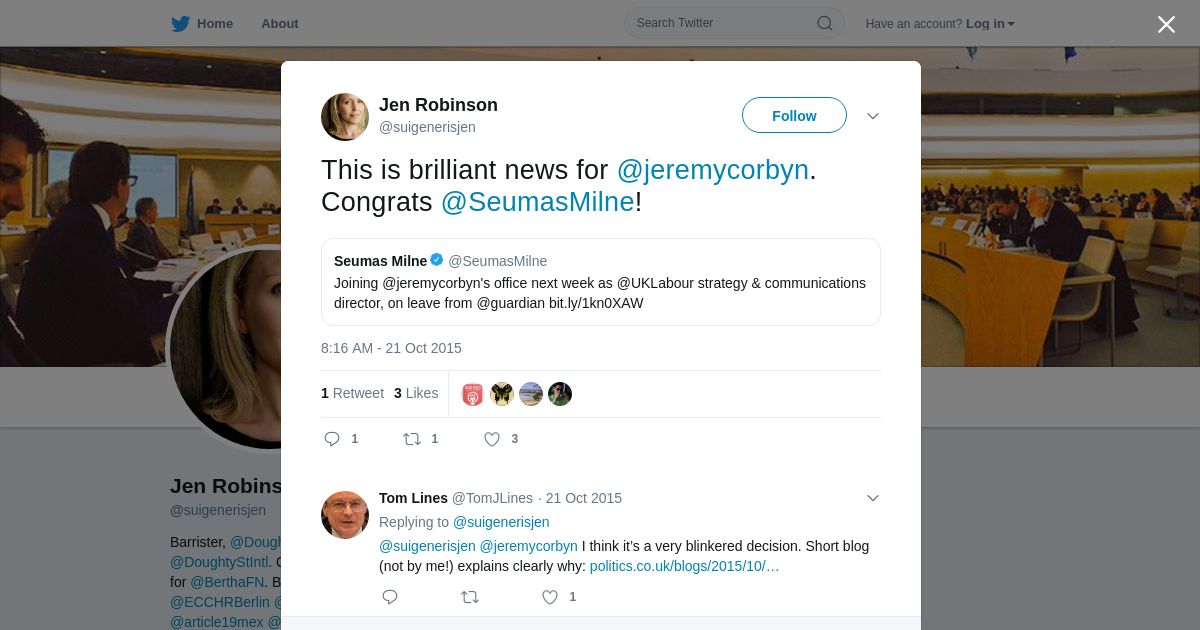Reply to Tom Lines' tweet
The image size is (1200, 630).
tap(390, 597)
